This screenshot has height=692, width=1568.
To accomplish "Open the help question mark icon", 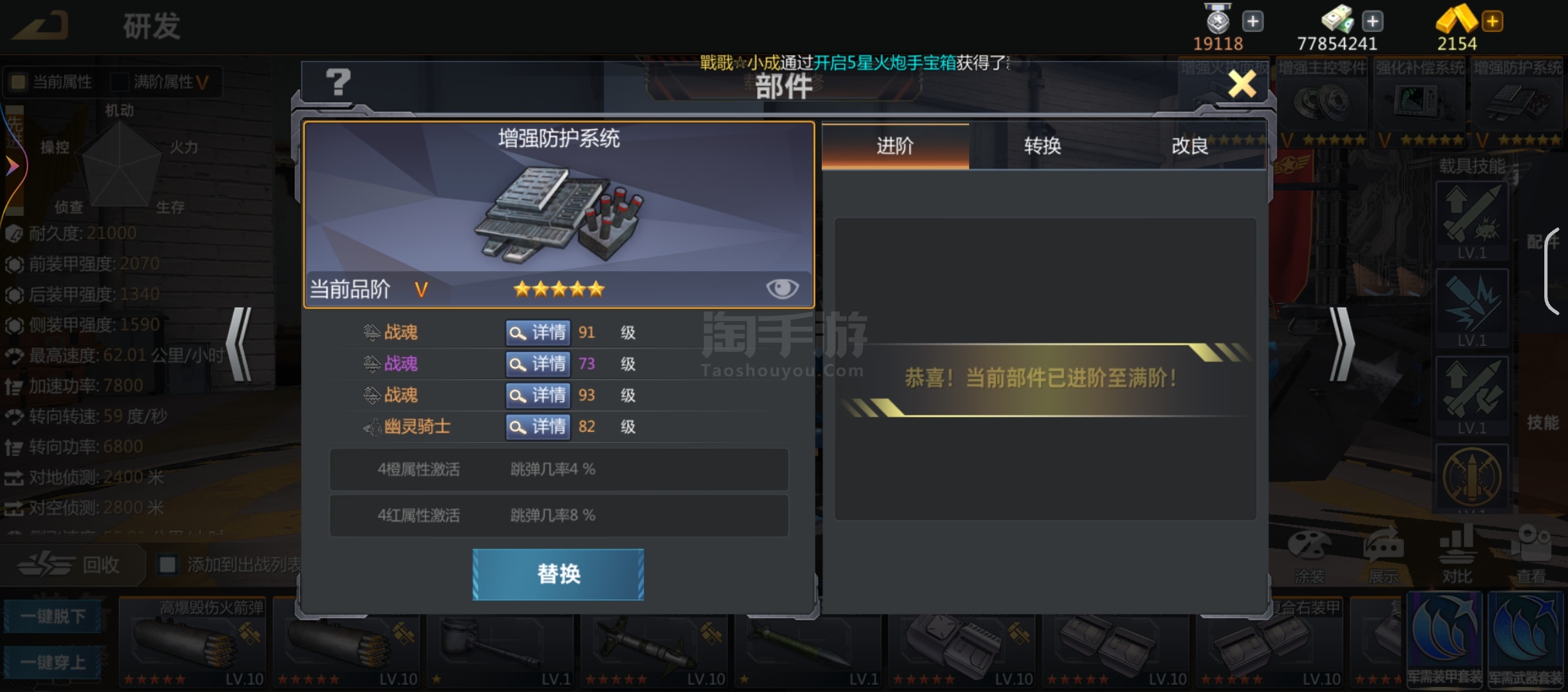I will tap(338, 83).
